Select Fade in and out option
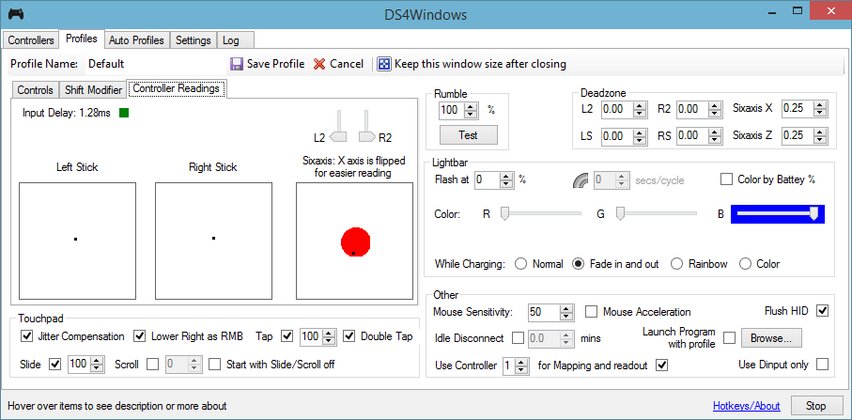The image size is (852, 420). (578, 264)
